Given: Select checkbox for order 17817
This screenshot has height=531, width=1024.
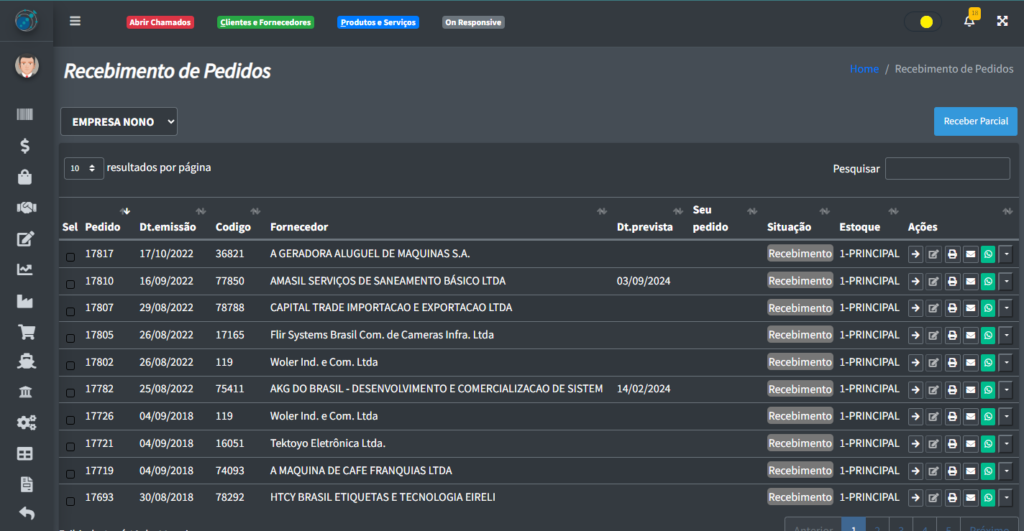Looking at the screenshot, I should pos(70,258).
